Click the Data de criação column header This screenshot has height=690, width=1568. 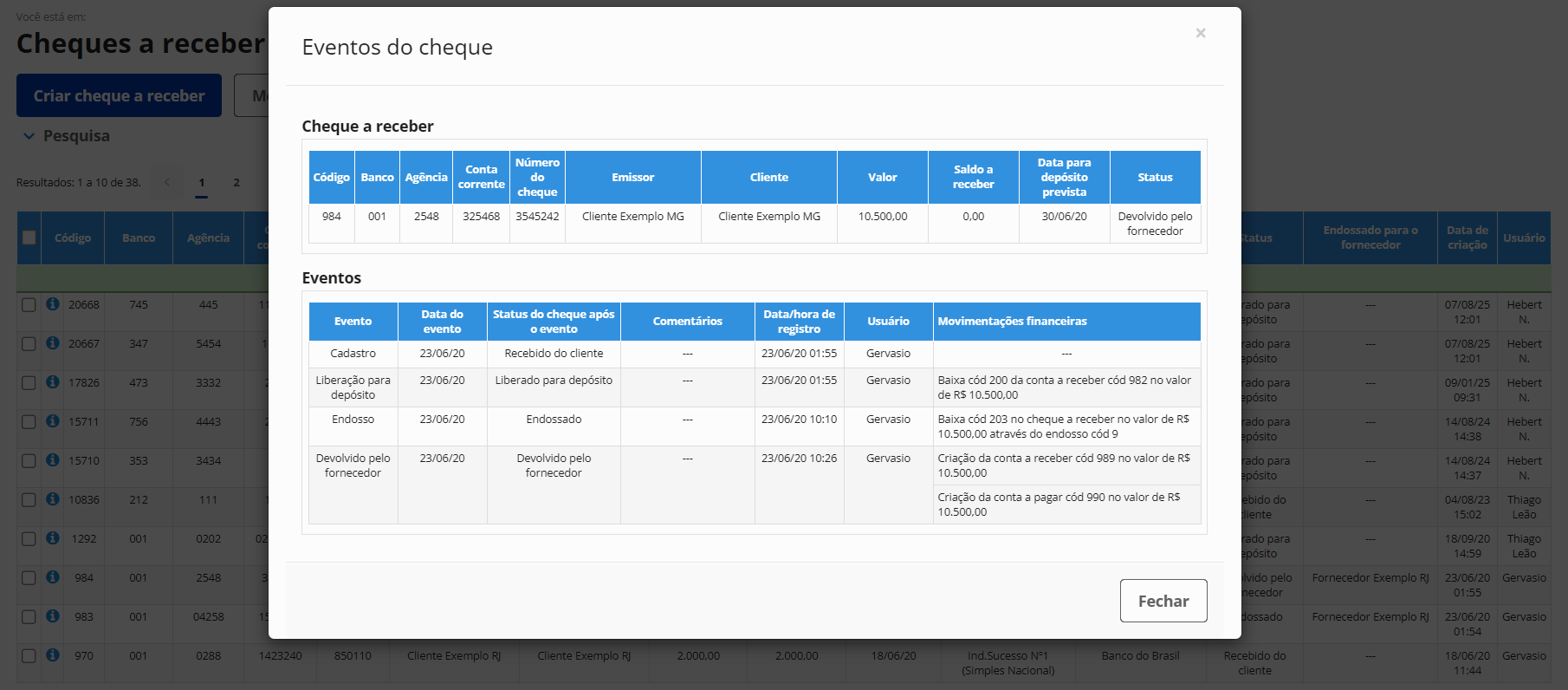tap(1467, 238)
